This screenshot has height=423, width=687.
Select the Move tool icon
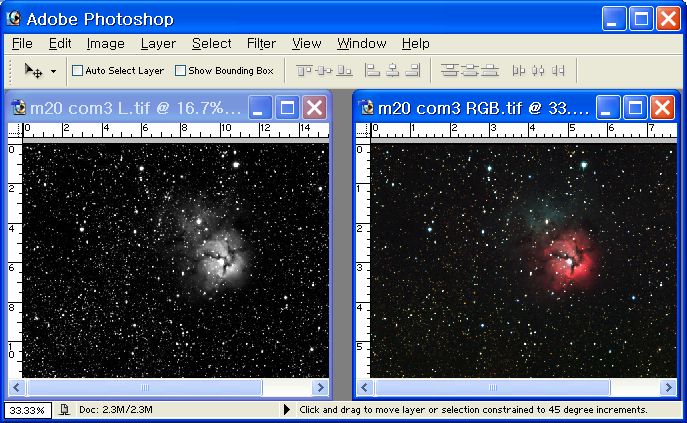33,71
